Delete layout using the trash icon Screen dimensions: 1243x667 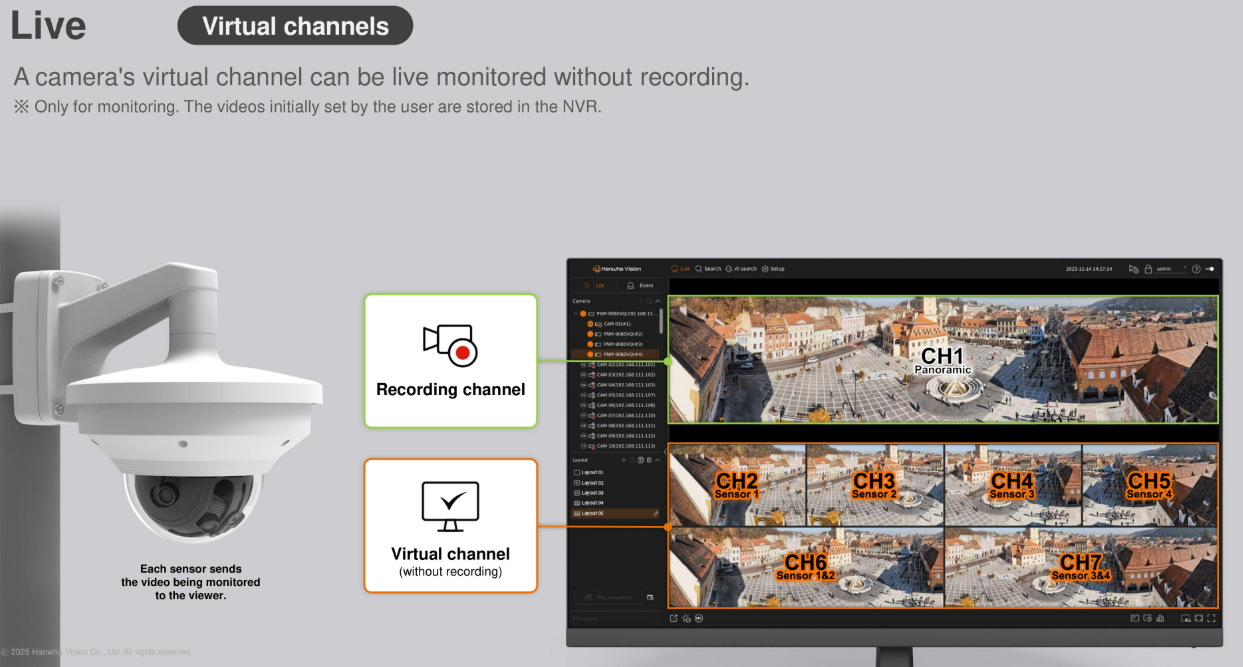[649, 460]
